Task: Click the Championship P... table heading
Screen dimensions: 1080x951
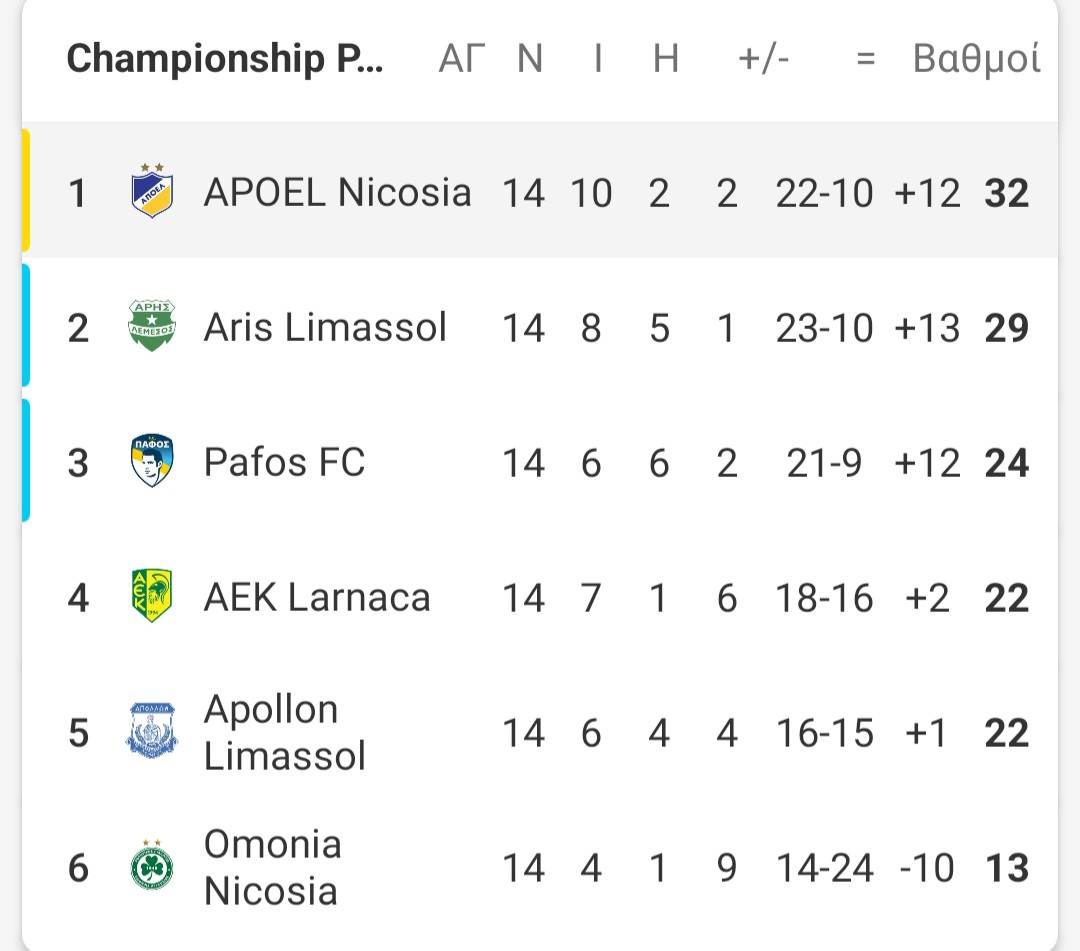Action: pyautogui.click(x=225, y=59)
